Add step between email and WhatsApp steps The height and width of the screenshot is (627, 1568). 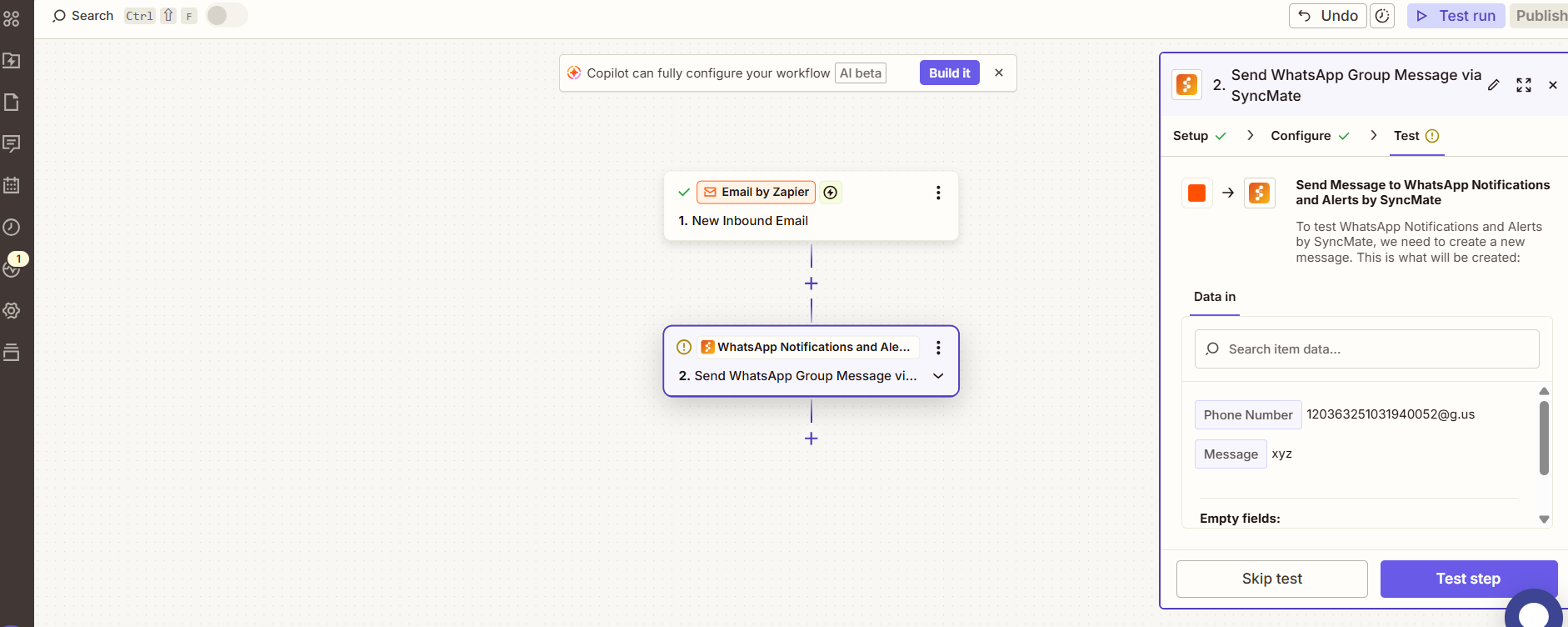[811, 283]
